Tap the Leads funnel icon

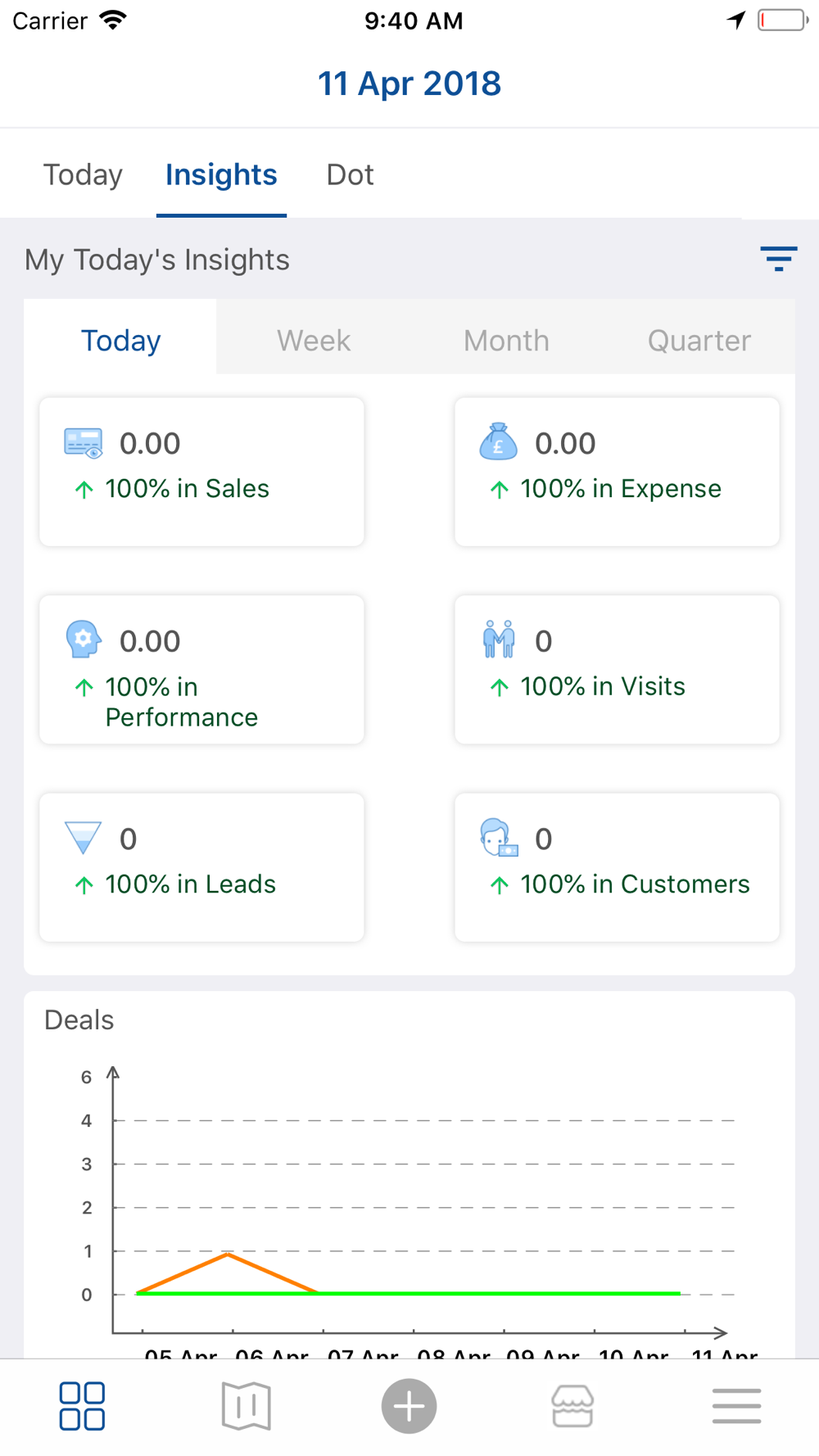pyautogui.click(x=83, y=838)
